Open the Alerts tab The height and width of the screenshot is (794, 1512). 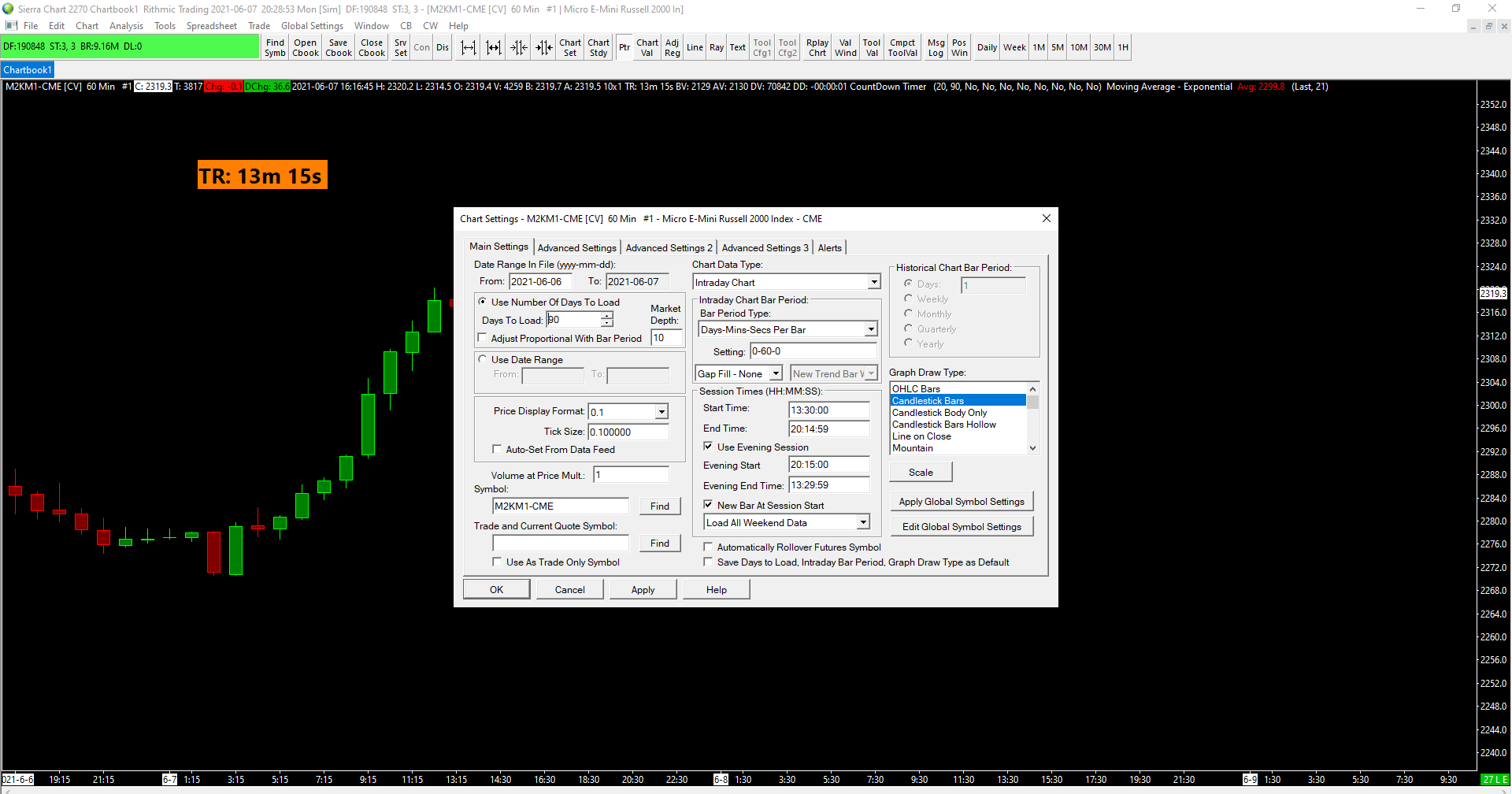coord(830,247)
